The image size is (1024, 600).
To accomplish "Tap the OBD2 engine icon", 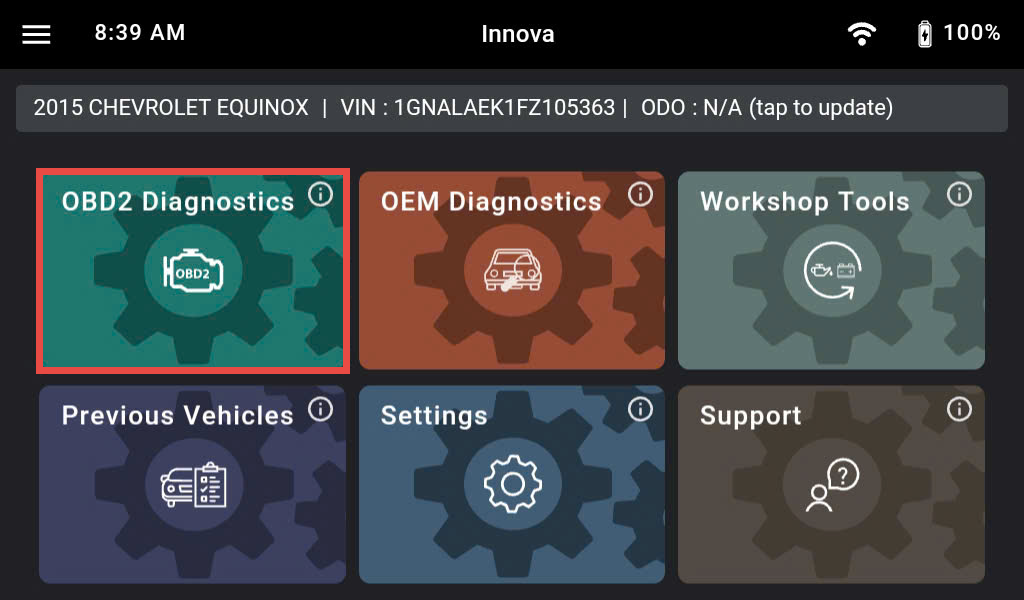I will pyautogui.click(x=193, y=271).
